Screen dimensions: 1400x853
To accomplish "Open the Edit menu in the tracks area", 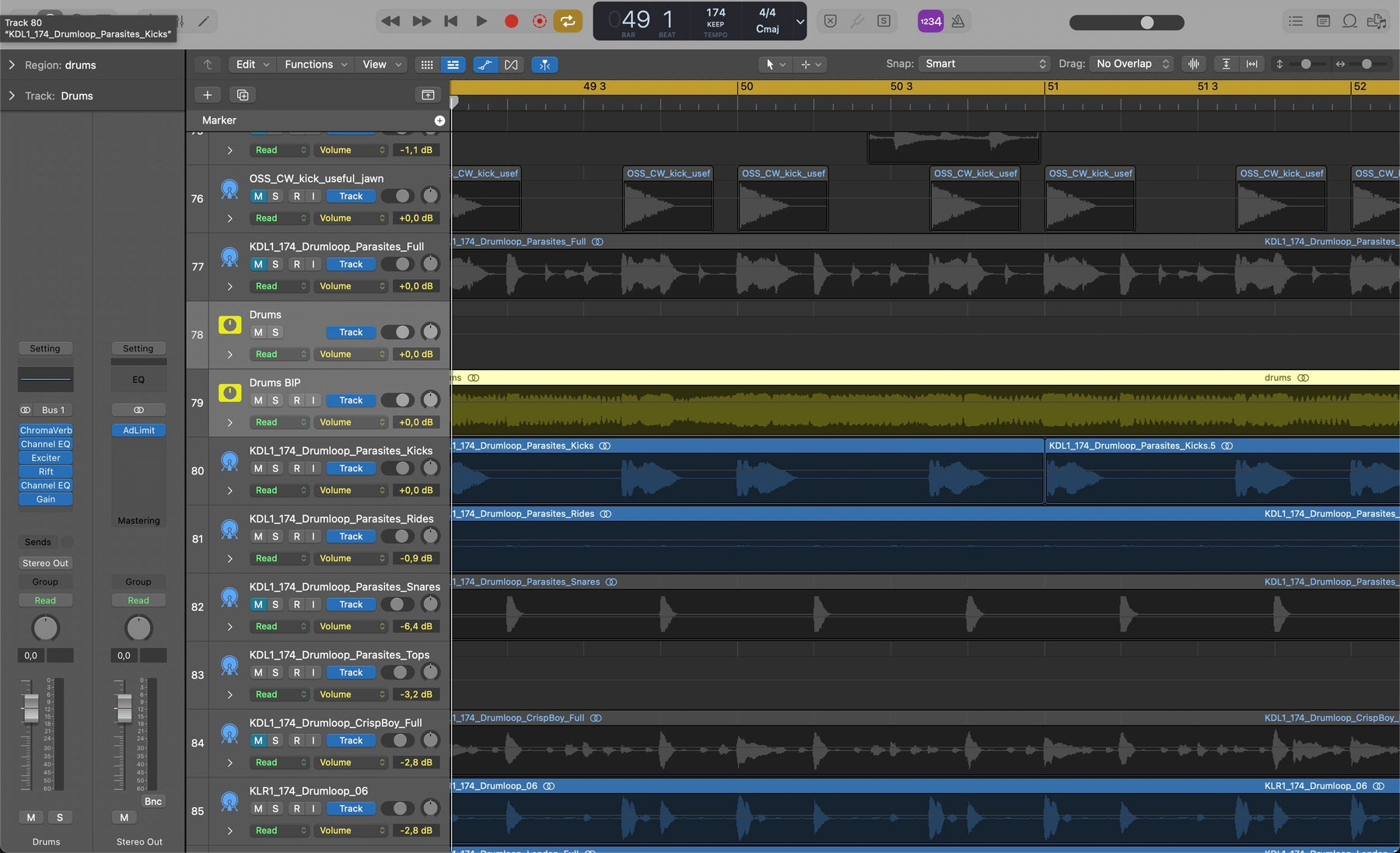I will [253, 65].
